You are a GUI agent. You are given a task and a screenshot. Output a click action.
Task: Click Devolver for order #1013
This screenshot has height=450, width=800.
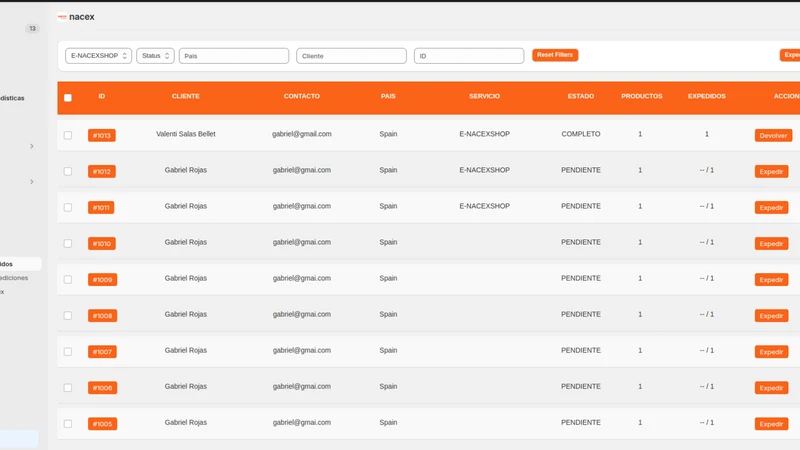(x=773, y=135)
